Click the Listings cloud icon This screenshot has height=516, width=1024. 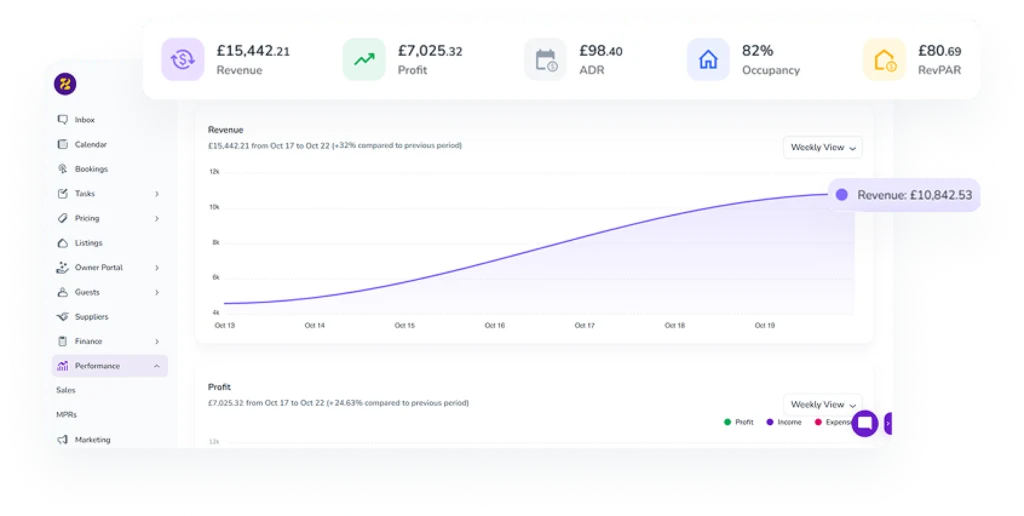click(x=63, y=243)
